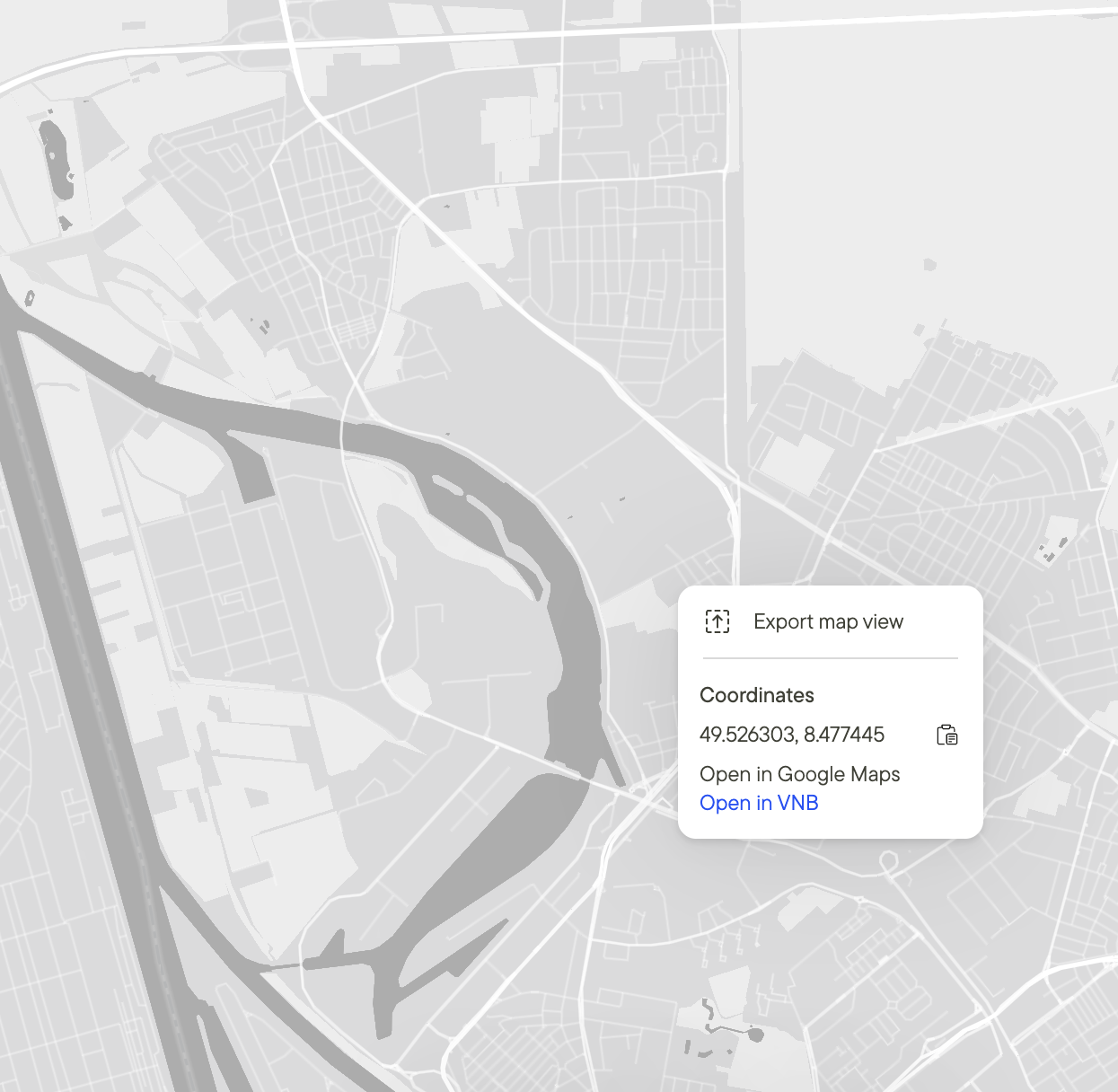Screen dimensions: 1118x1092
Task: Click the large blank area at upper right
Action: (x=925, y=180)
